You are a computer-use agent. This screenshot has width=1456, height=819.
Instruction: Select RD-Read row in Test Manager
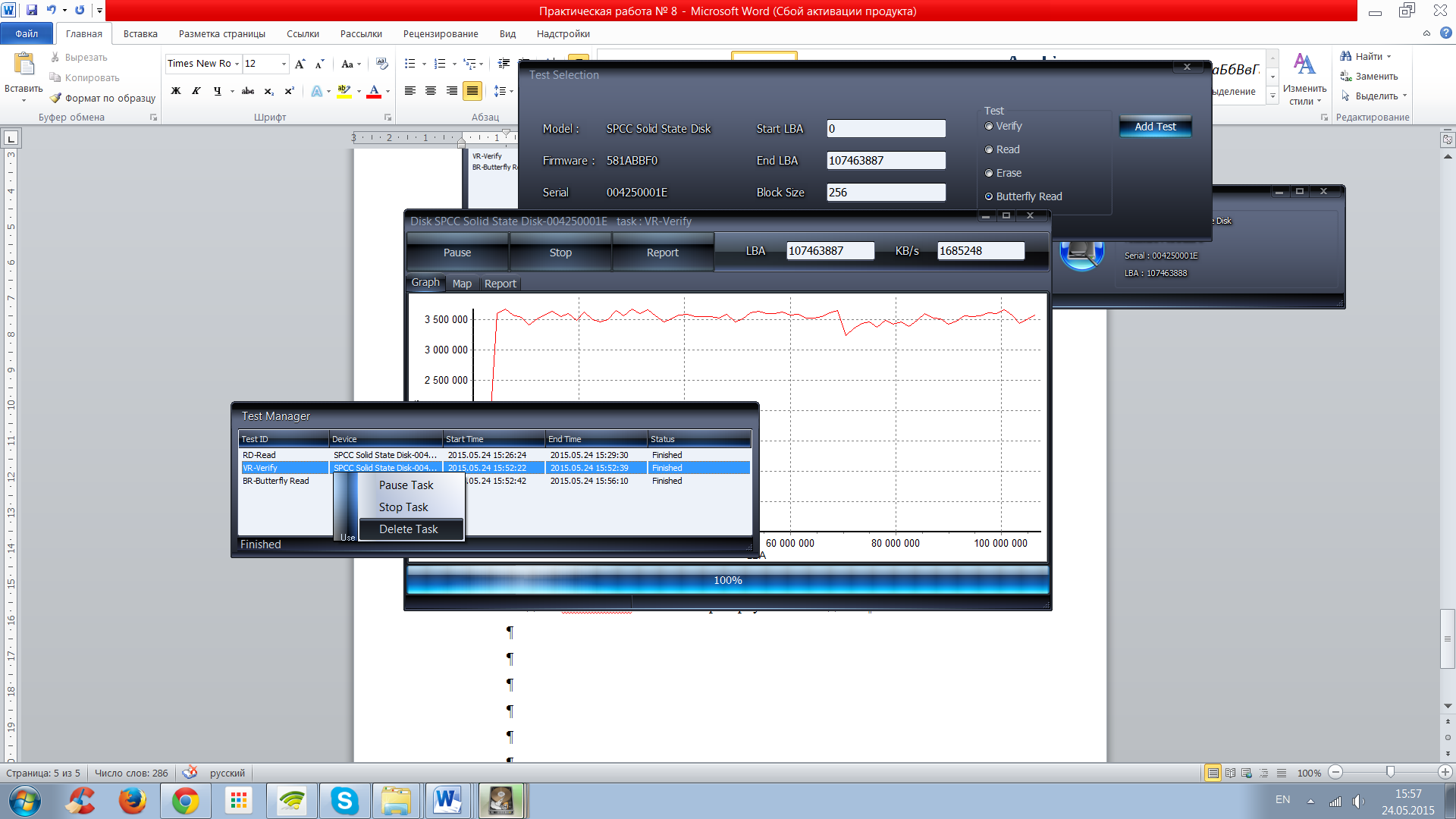(494, 455)
